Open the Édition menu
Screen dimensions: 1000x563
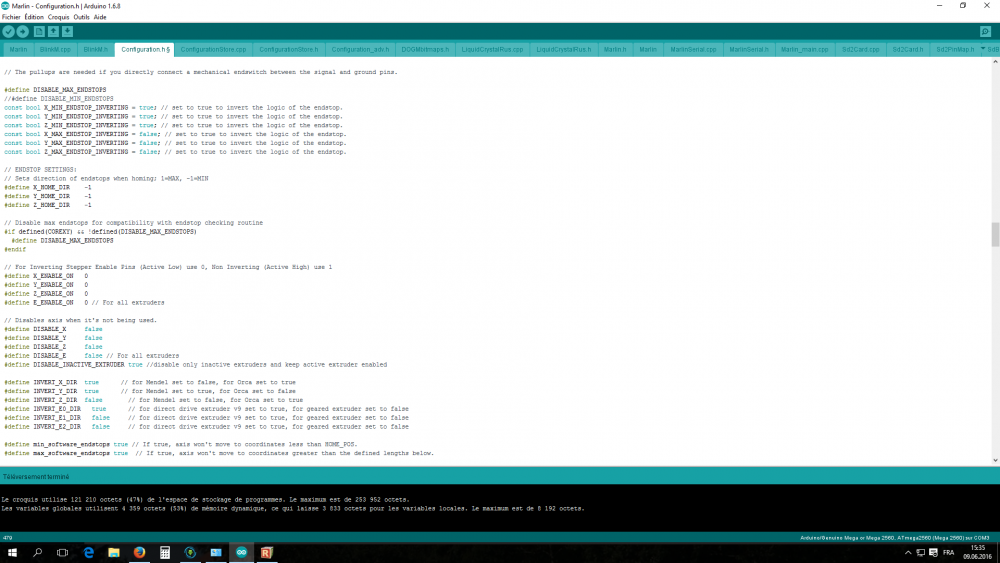[34, 17]
